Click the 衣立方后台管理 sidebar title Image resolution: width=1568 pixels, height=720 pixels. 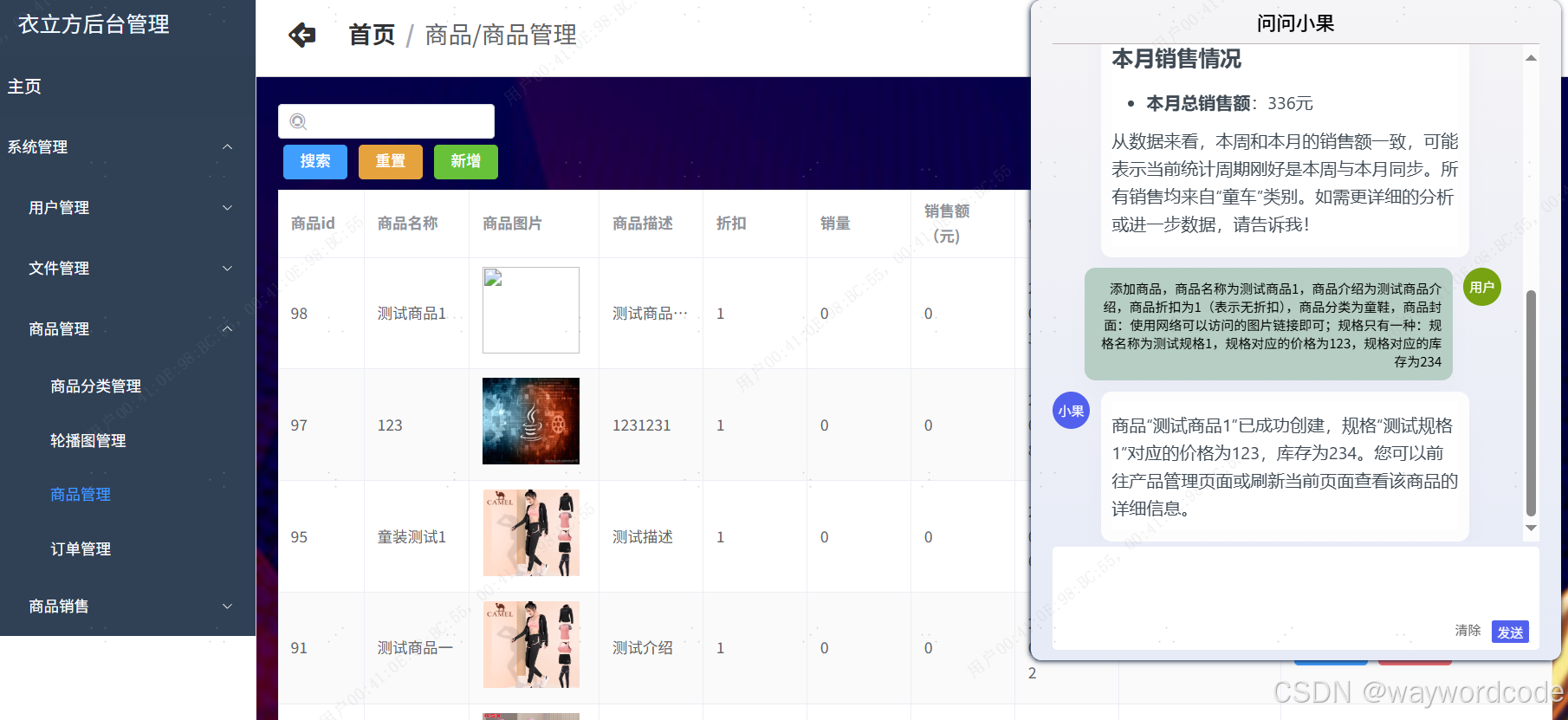94,24
